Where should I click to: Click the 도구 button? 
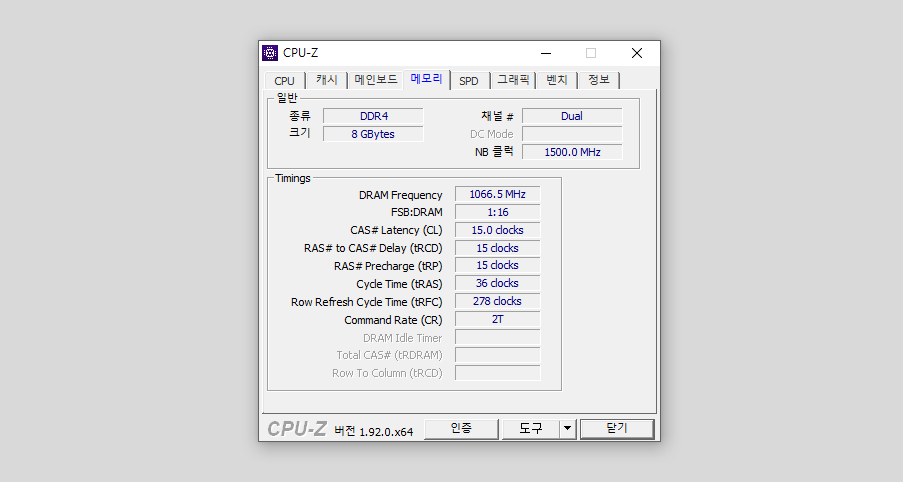click(530, 429)
